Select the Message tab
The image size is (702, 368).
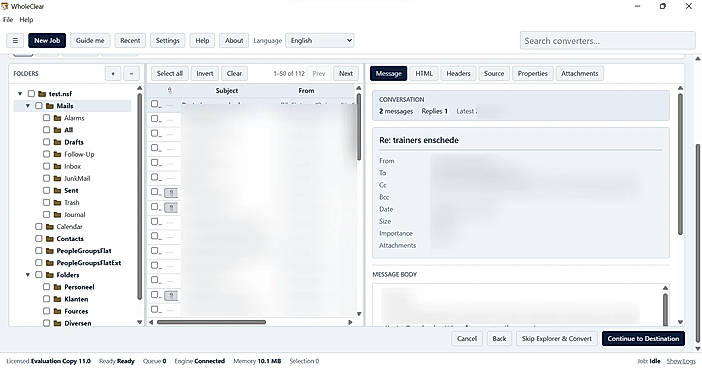tap(389, 73)
